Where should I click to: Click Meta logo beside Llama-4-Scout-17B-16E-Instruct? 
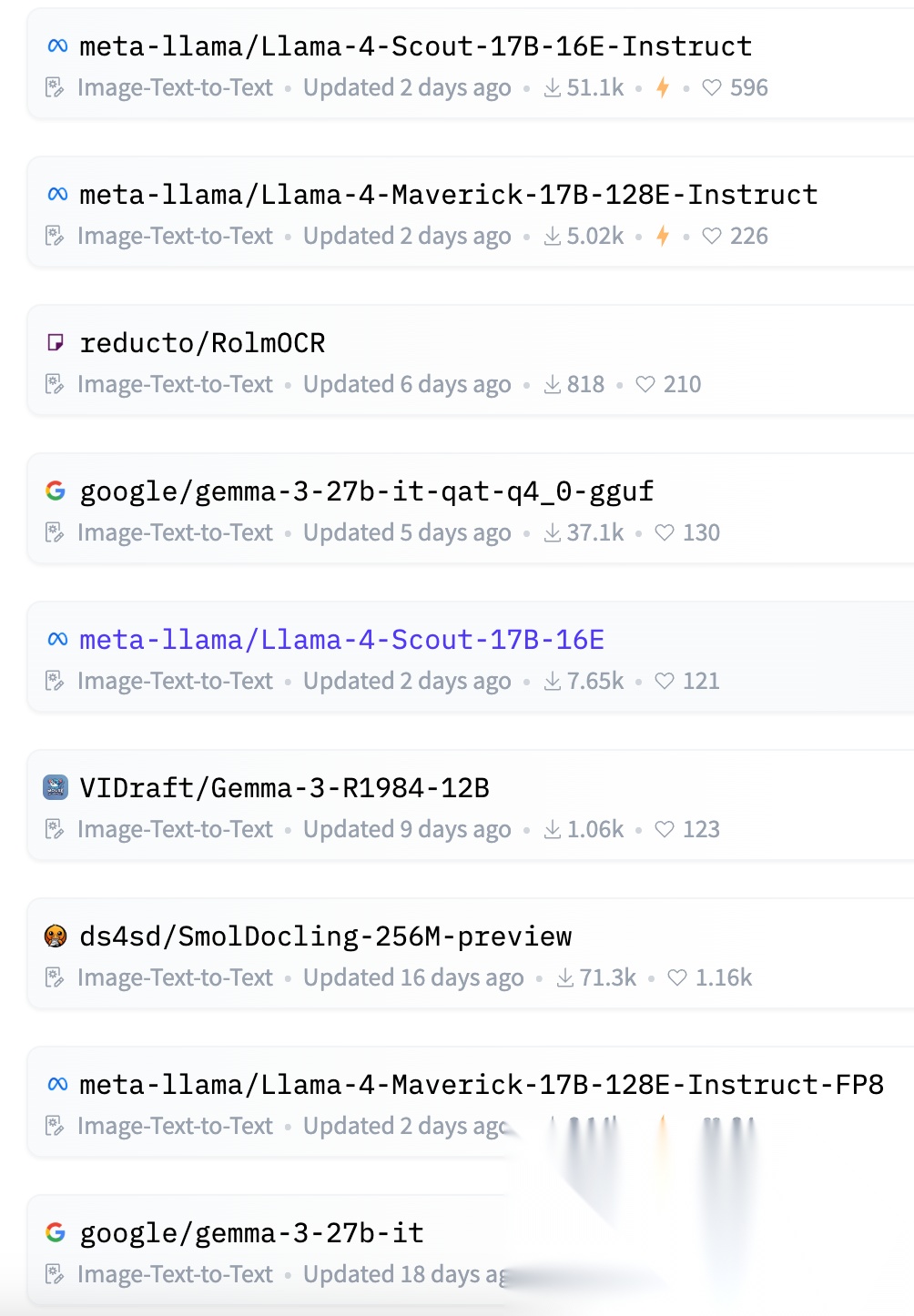click(x=56, y=46)
